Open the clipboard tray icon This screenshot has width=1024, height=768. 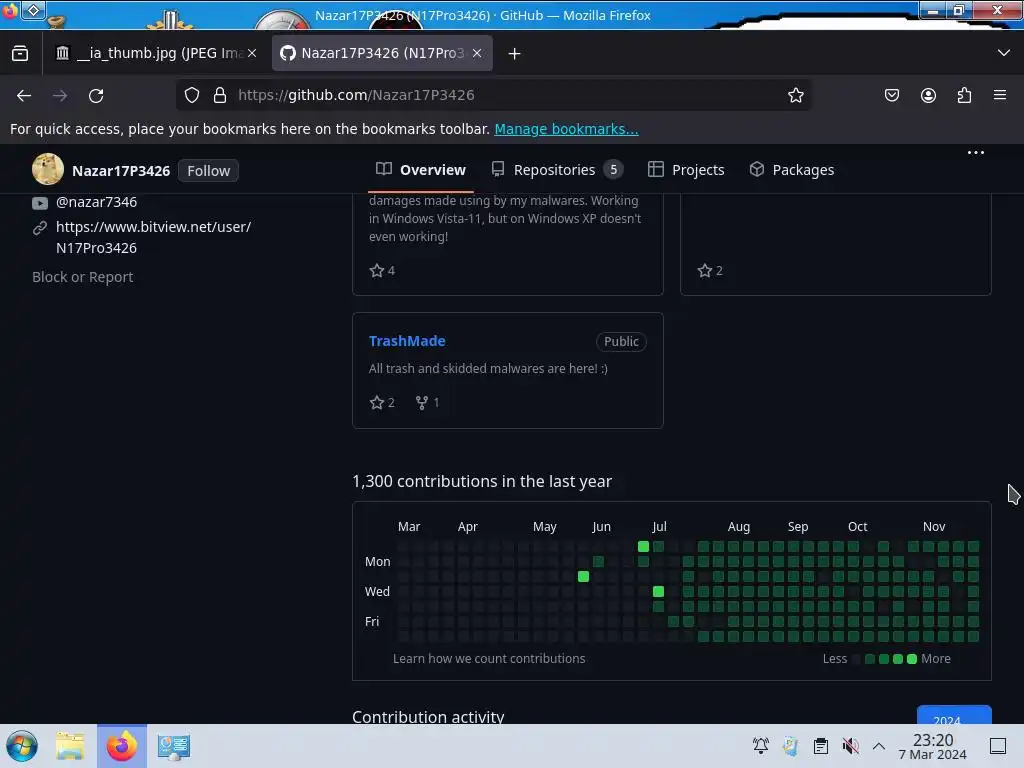(x=821, y=745)
